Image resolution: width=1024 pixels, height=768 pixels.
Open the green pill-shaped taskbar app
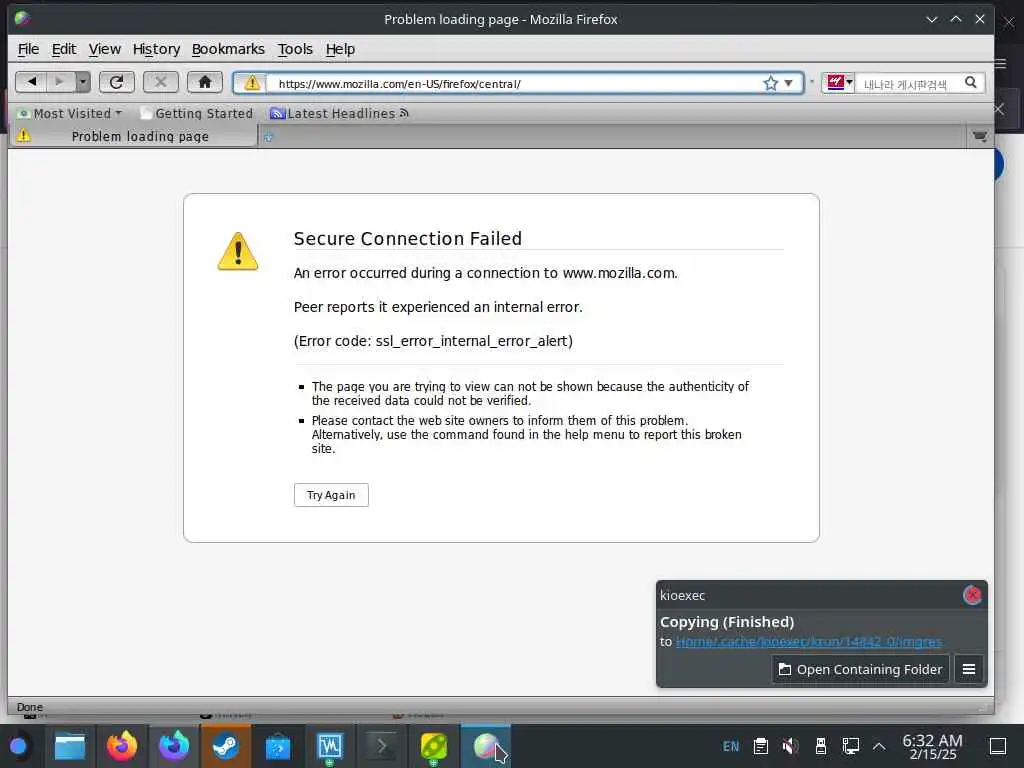tap(434, 746)
